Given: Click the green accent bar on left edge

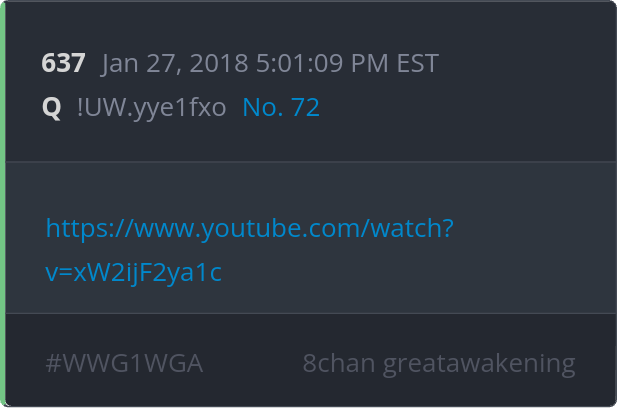Looking at the screenshot, I should (x=3, y=204).
